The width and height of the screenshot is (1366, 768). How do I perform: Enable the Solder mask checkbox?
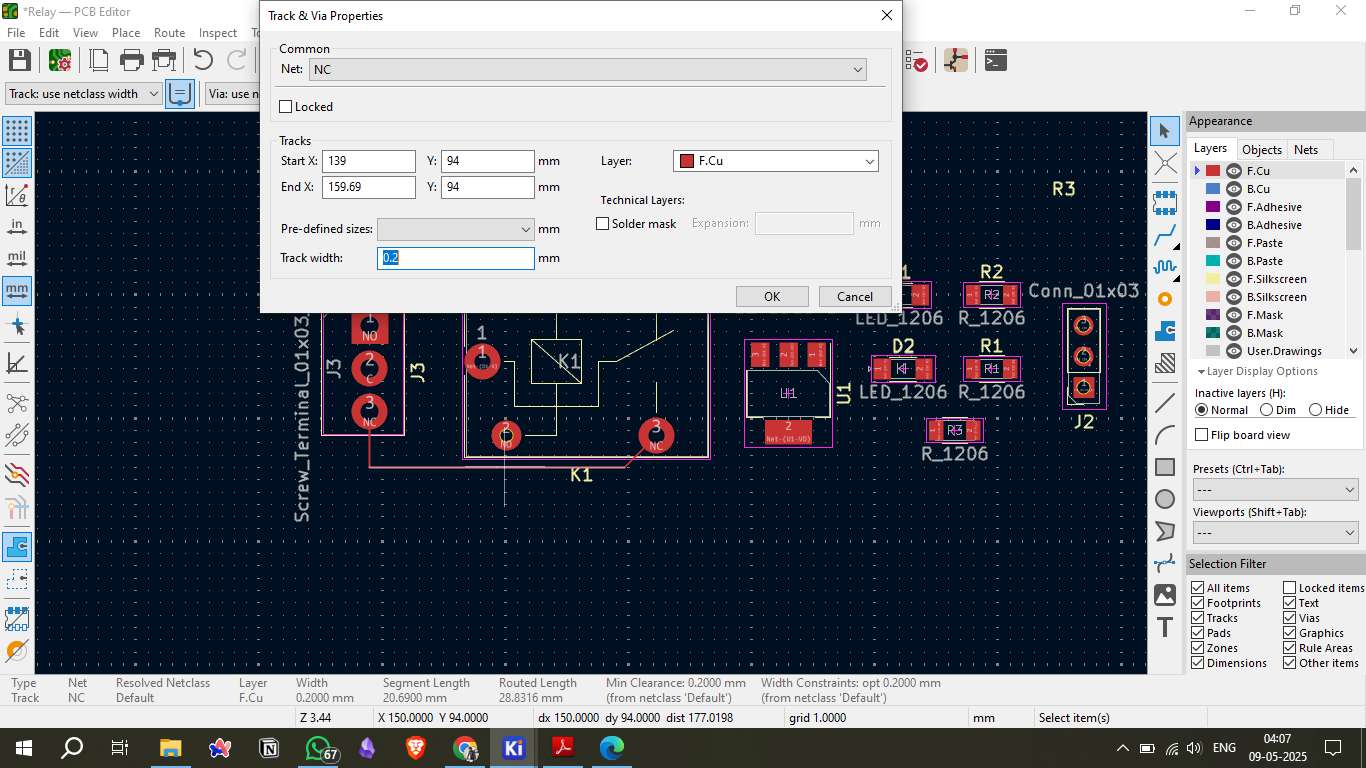pyautogui.click(x=603, y=224)
